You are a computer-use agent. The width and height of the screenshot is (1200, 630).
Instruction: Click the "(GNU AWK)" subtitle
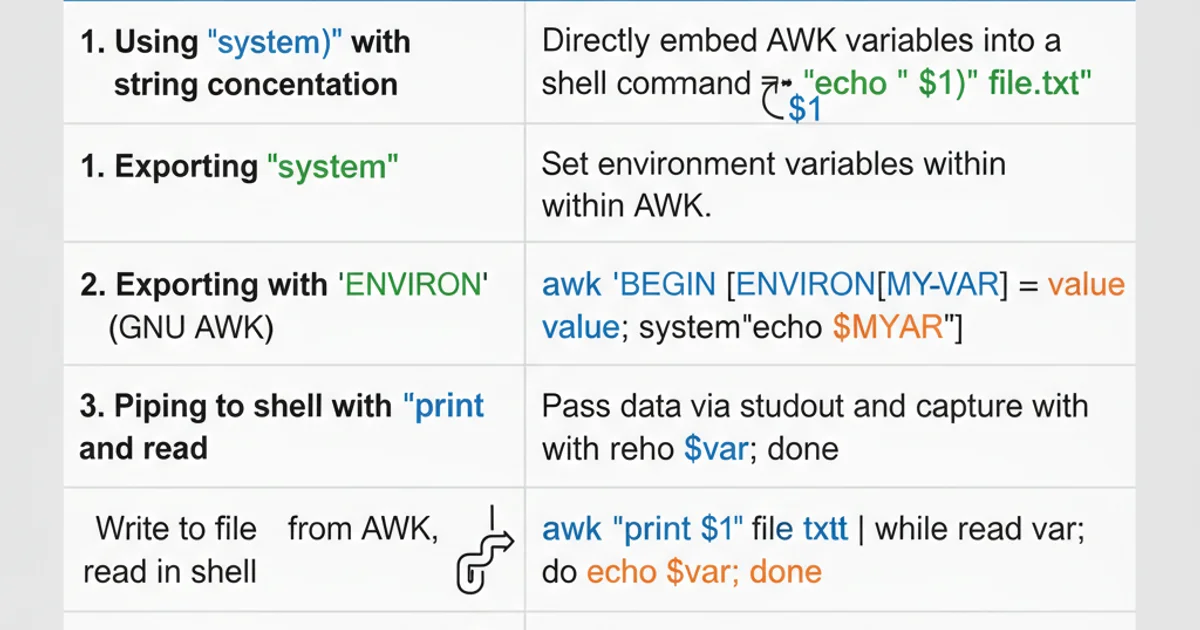click(x=190, y=328)
